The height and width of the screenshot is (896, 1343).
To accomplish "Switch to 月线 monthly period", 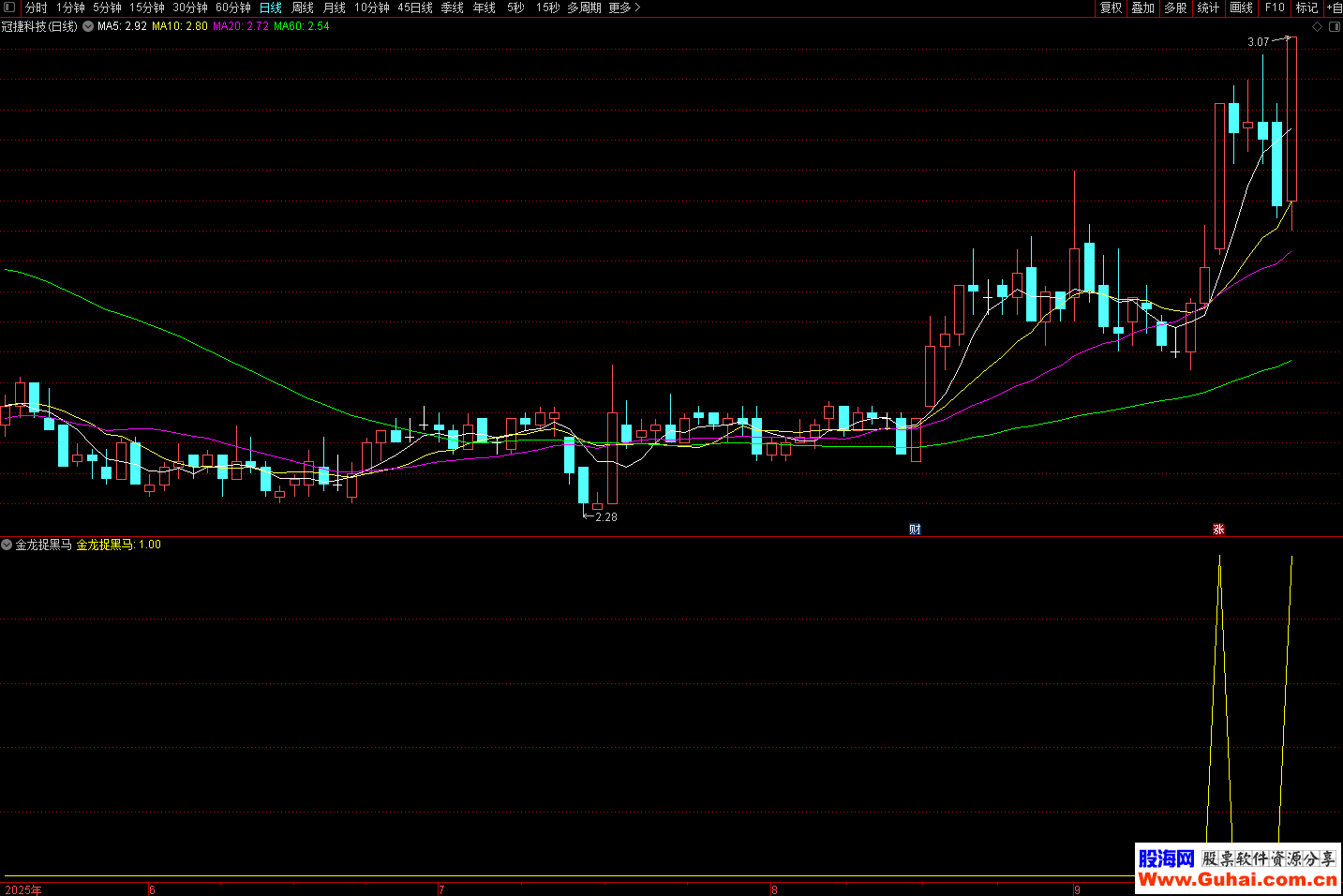I will click(335, 7).
